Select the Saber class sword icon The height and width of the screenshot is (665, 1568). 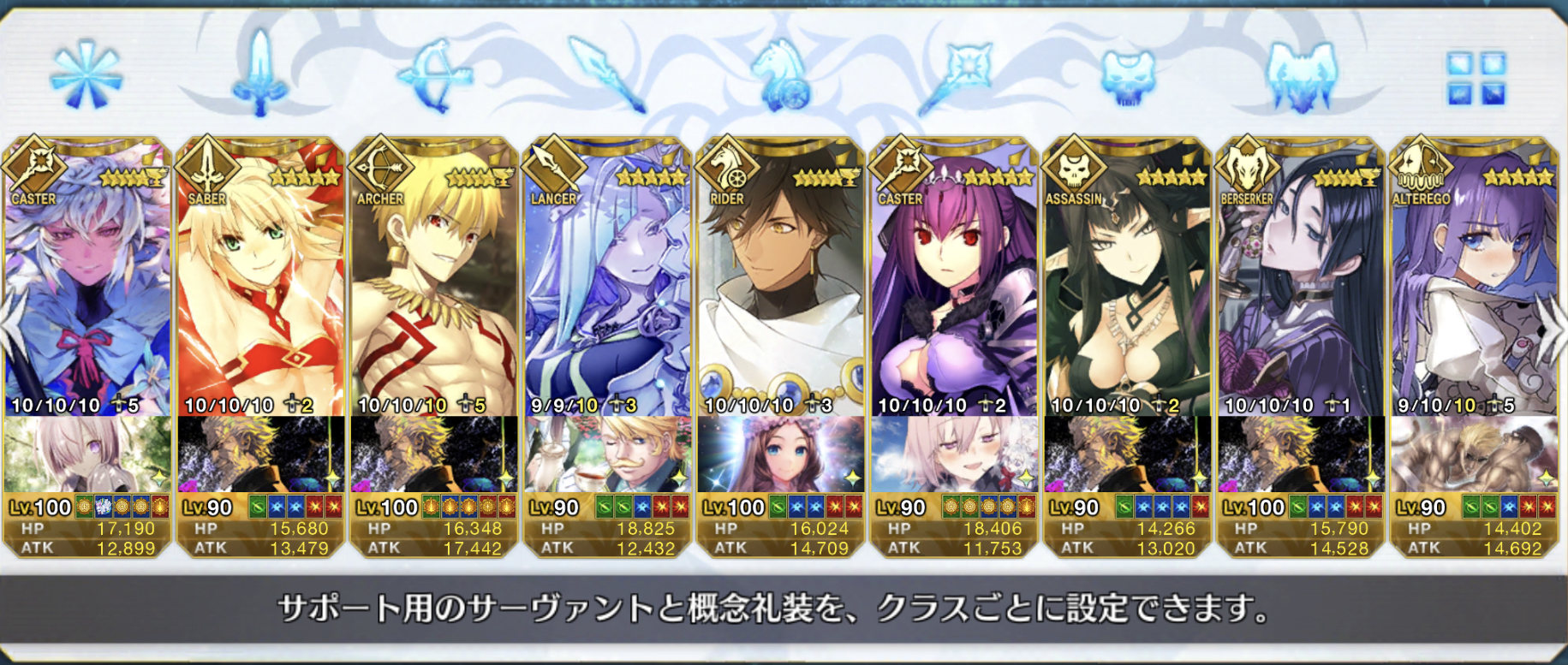click(x=260, y=74)
